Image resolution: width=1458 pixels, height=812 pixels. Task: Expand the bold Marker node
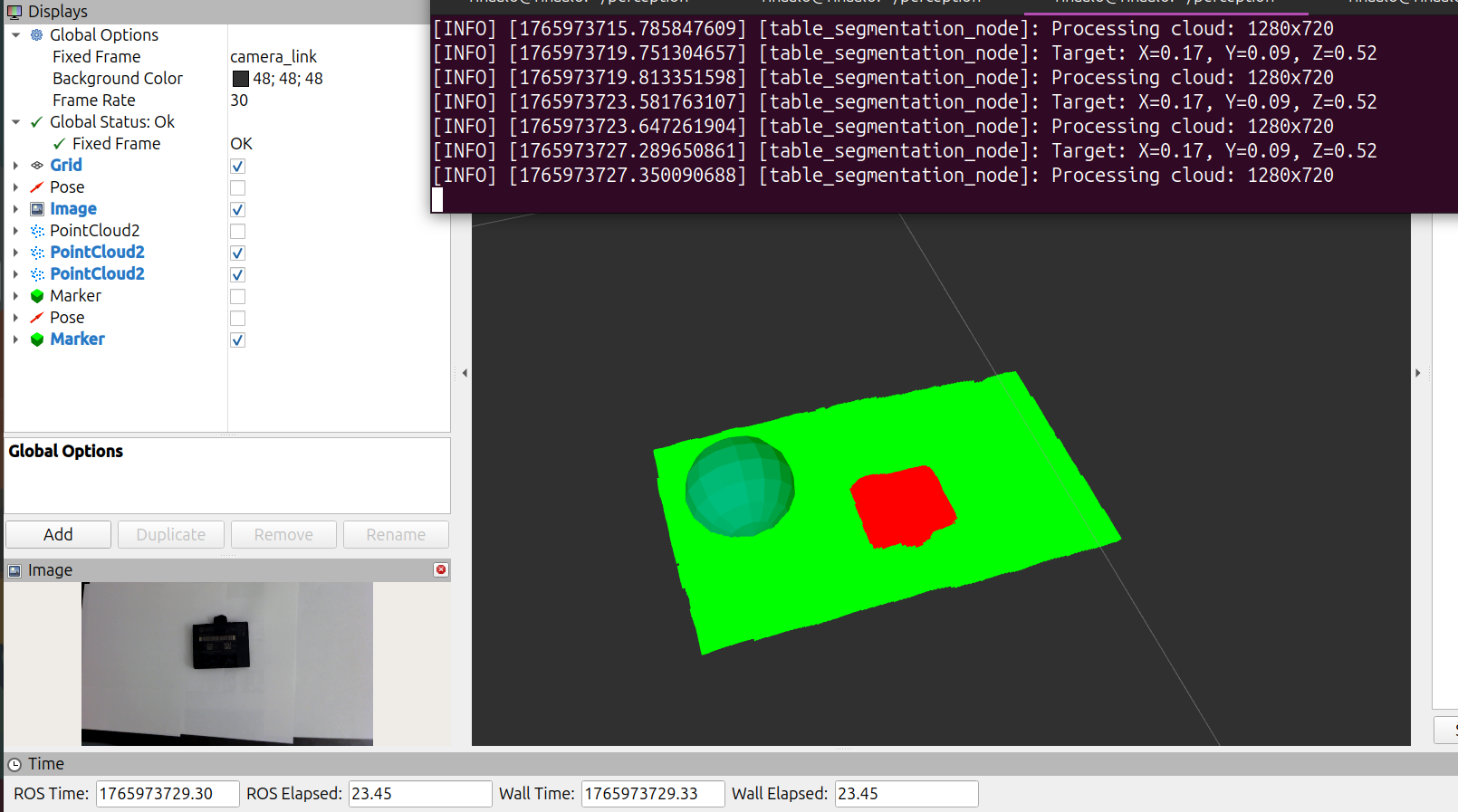15,339
